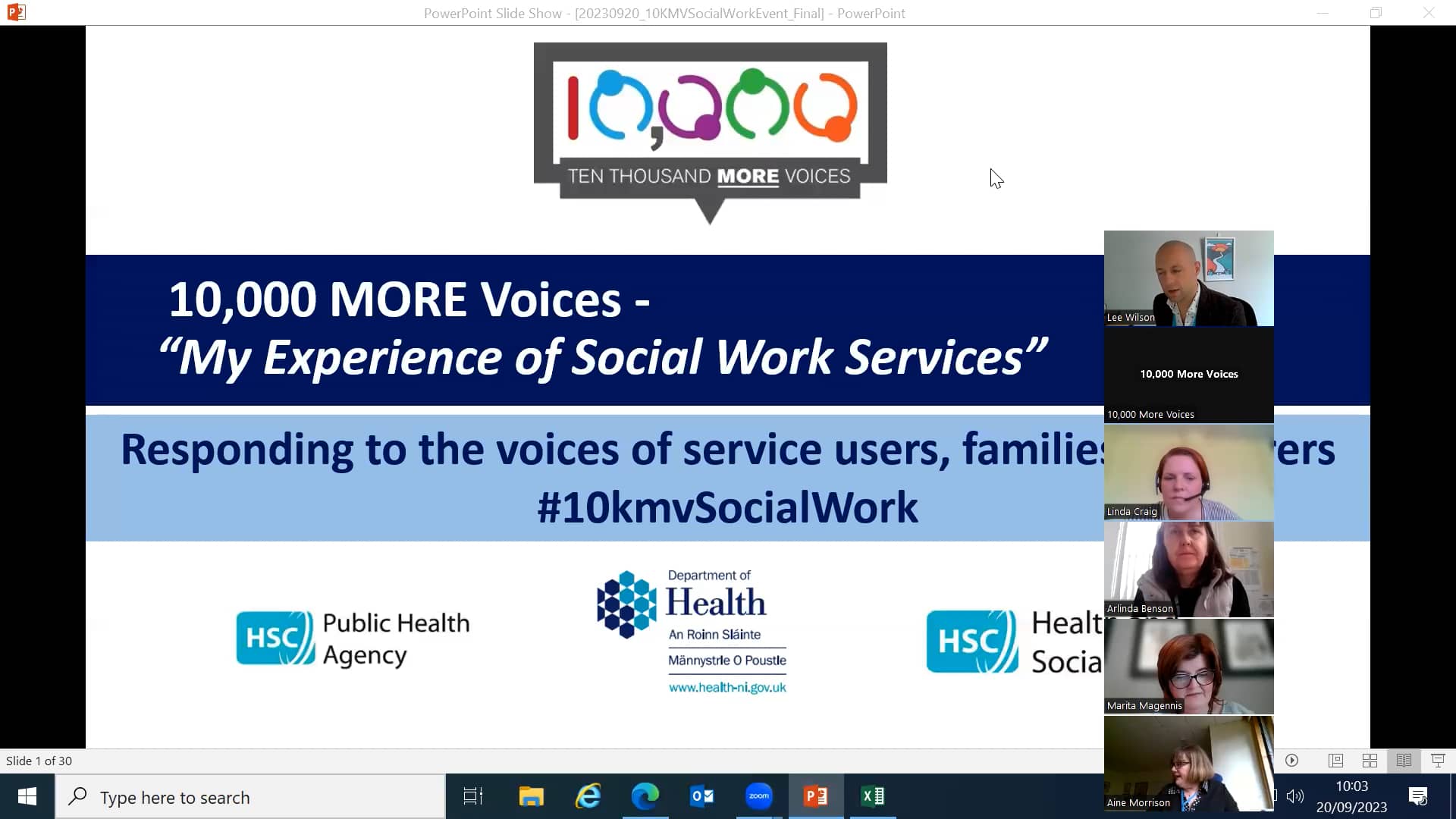Click the replay animations play icon
This screenshot has height=819, width=1456.
click(x=1293, y=761)
